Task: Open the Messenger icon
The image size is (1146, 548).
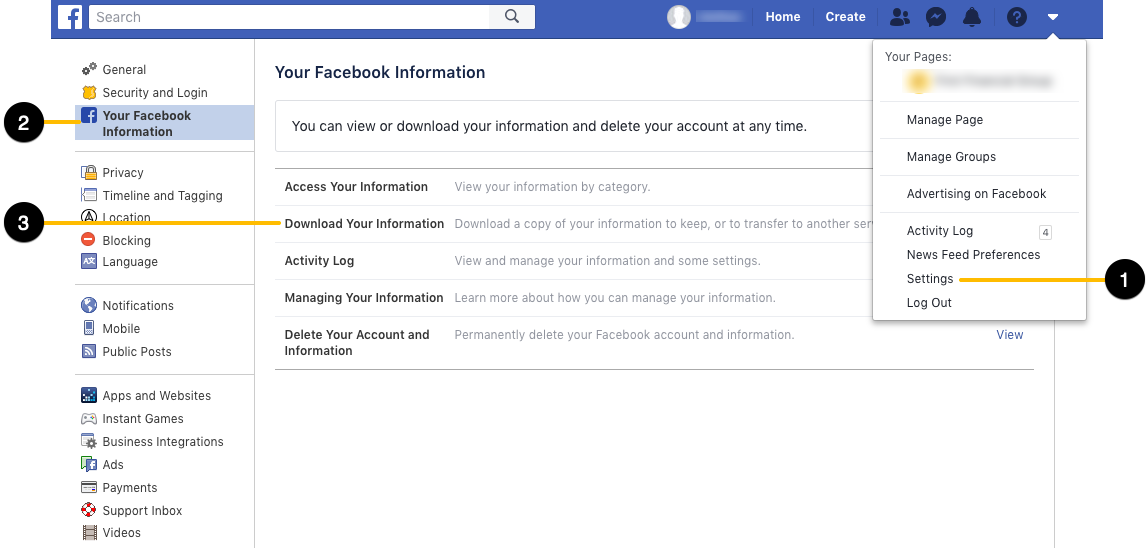Action: pyautogui.click(x=936, y=17)
